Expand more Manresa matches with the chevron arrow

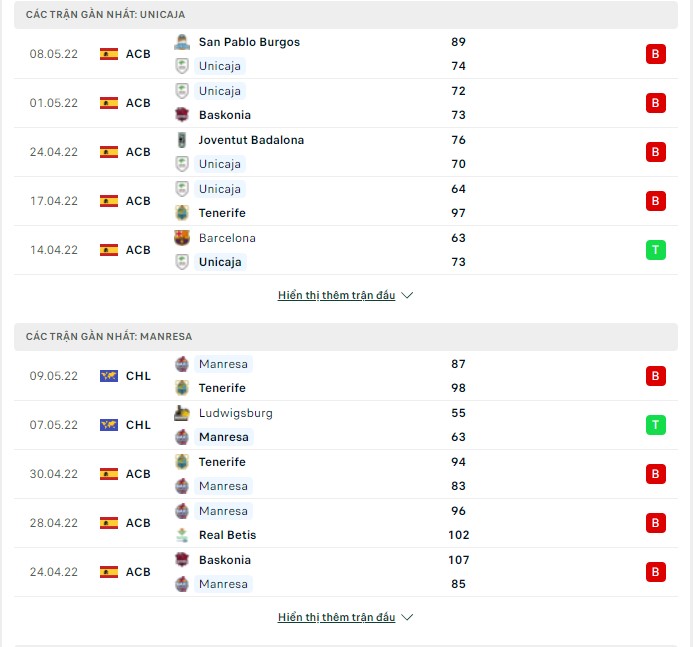407,617
